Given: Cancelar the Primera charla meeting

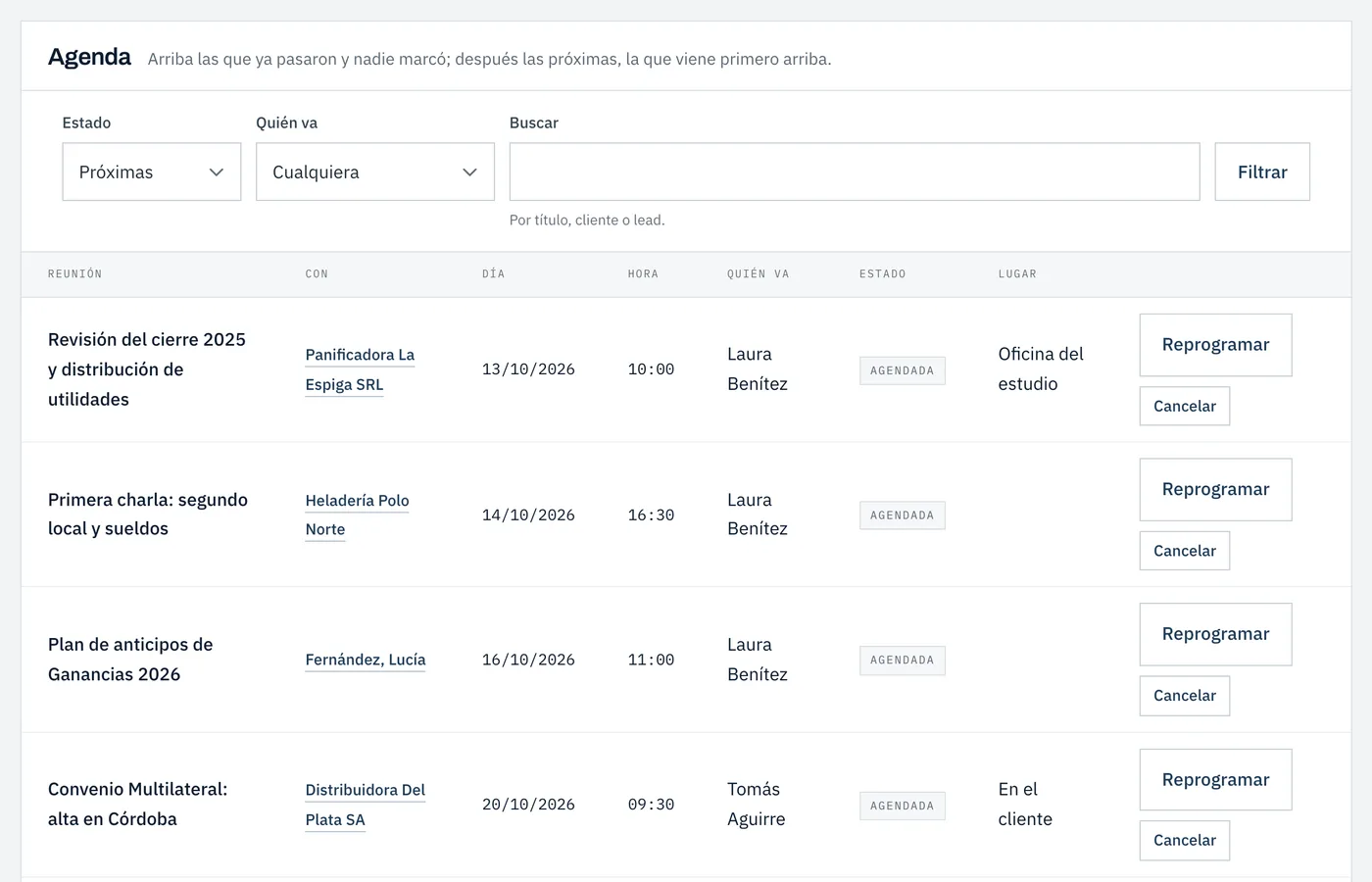Looking at the screenshot, I should pos(1185,551).
